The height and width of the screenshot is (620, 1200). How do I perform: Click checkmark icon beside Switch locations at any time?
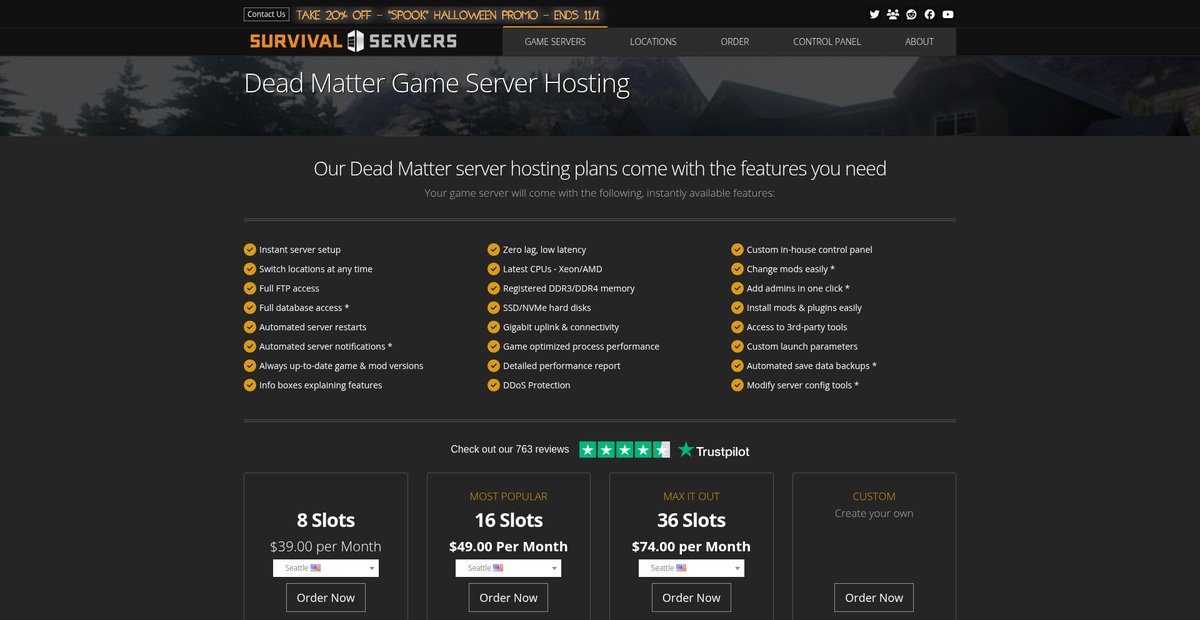250,269
